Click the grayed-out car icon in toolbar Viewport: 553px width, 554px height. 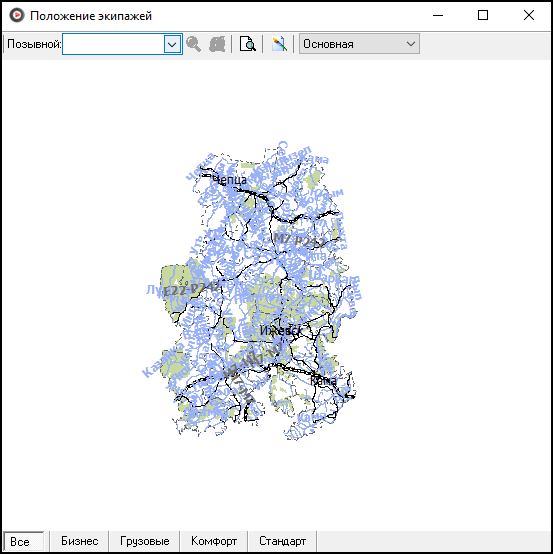pos(217,44)
